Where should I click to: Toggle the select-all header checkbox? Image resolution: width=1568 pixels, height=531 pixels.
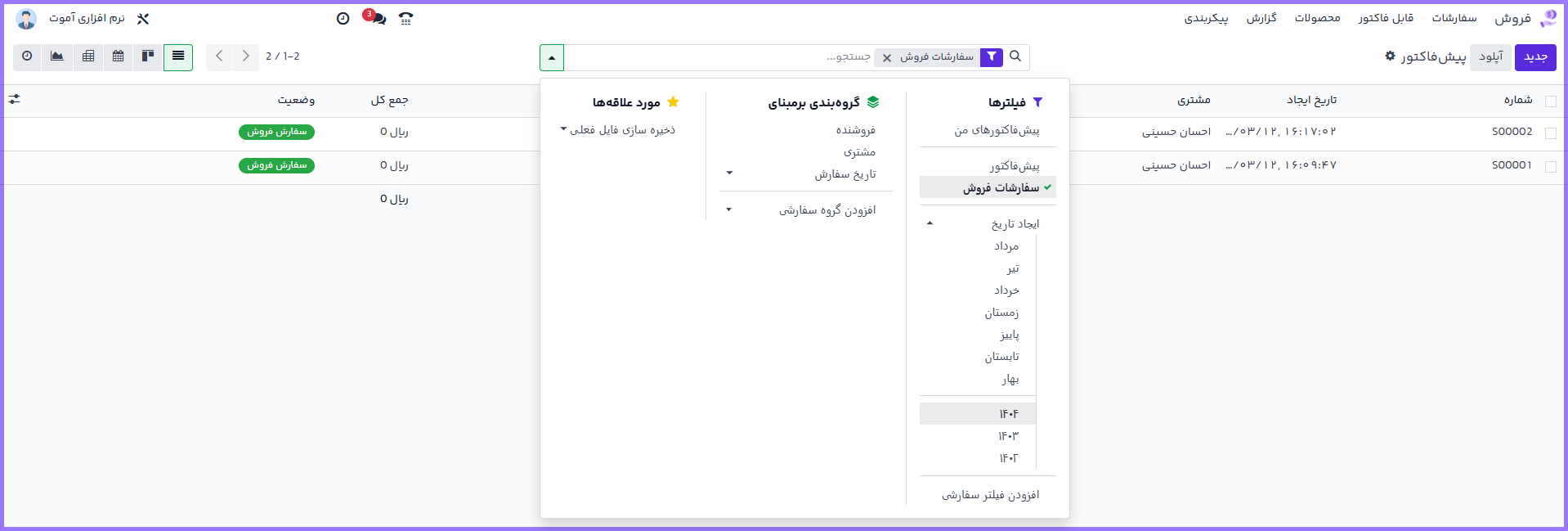(1550, 101)
